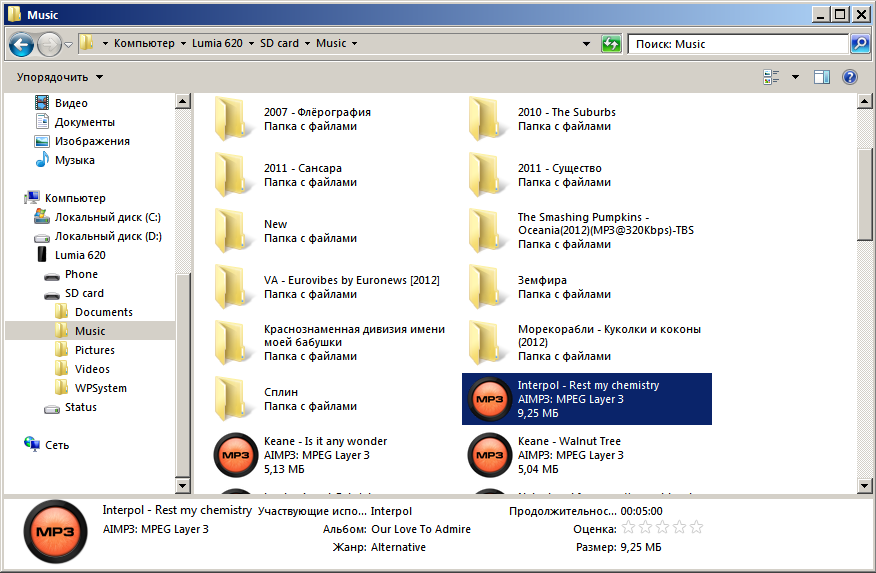Click MP3 icon of Keane - Is it any wonder

click(236, 455)
